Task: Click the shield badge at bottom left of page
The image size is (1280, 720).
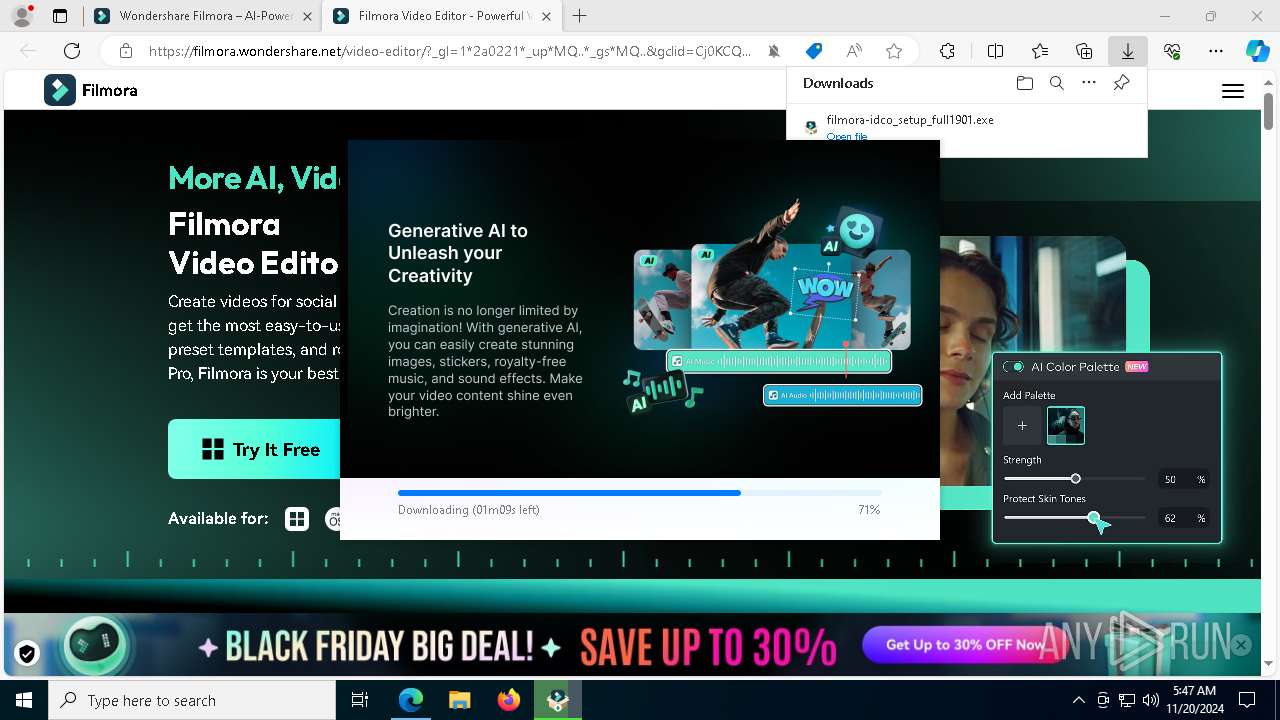Action: click(x=27, y=654)
